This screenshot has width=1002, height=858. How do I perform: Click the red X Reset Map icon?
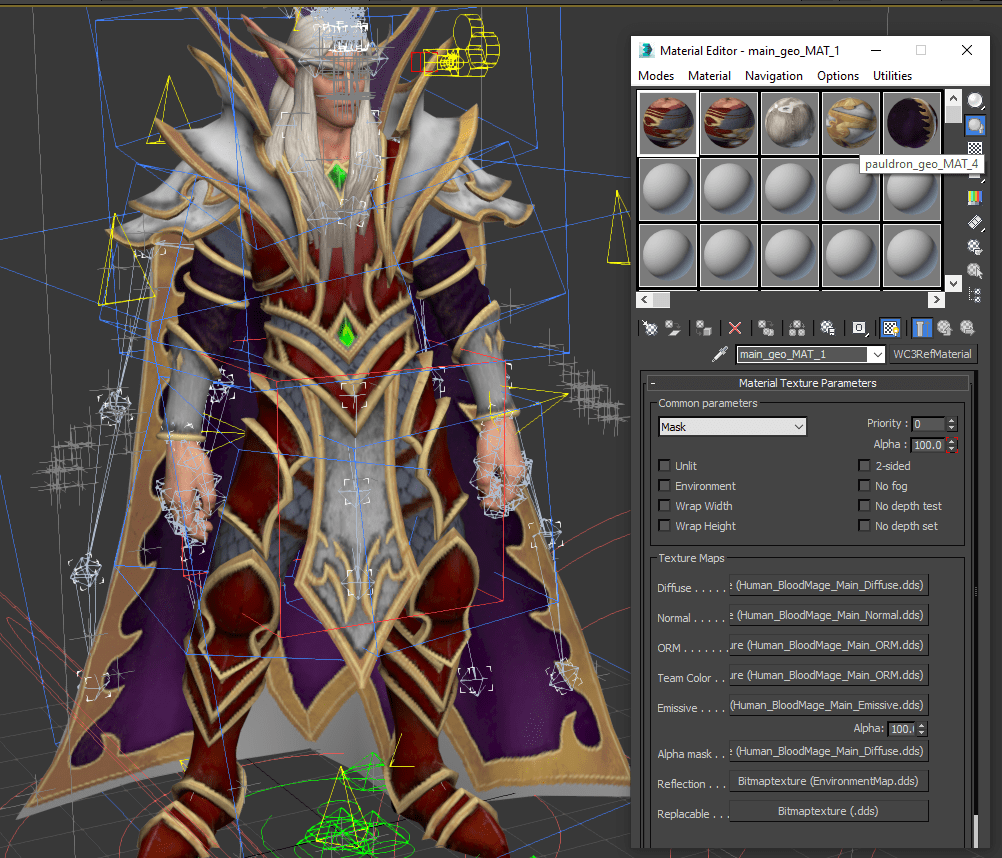(735, 328)
